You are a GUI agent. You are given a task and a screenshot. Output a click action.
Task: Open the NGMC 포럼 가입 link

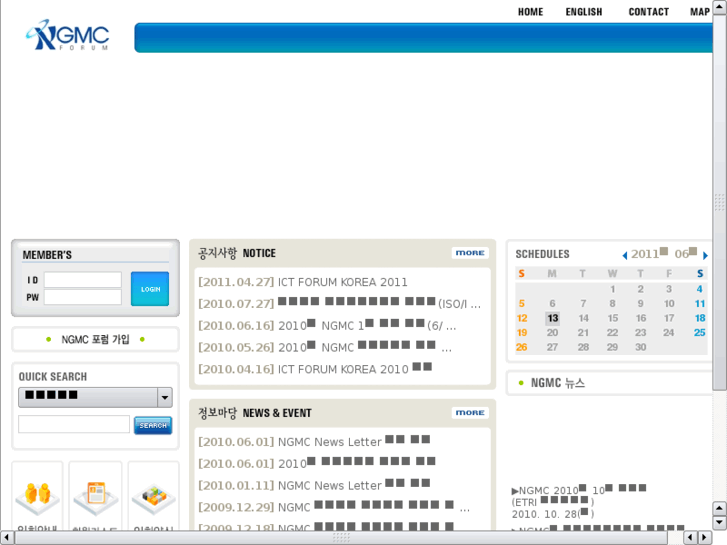click(96, 340)
